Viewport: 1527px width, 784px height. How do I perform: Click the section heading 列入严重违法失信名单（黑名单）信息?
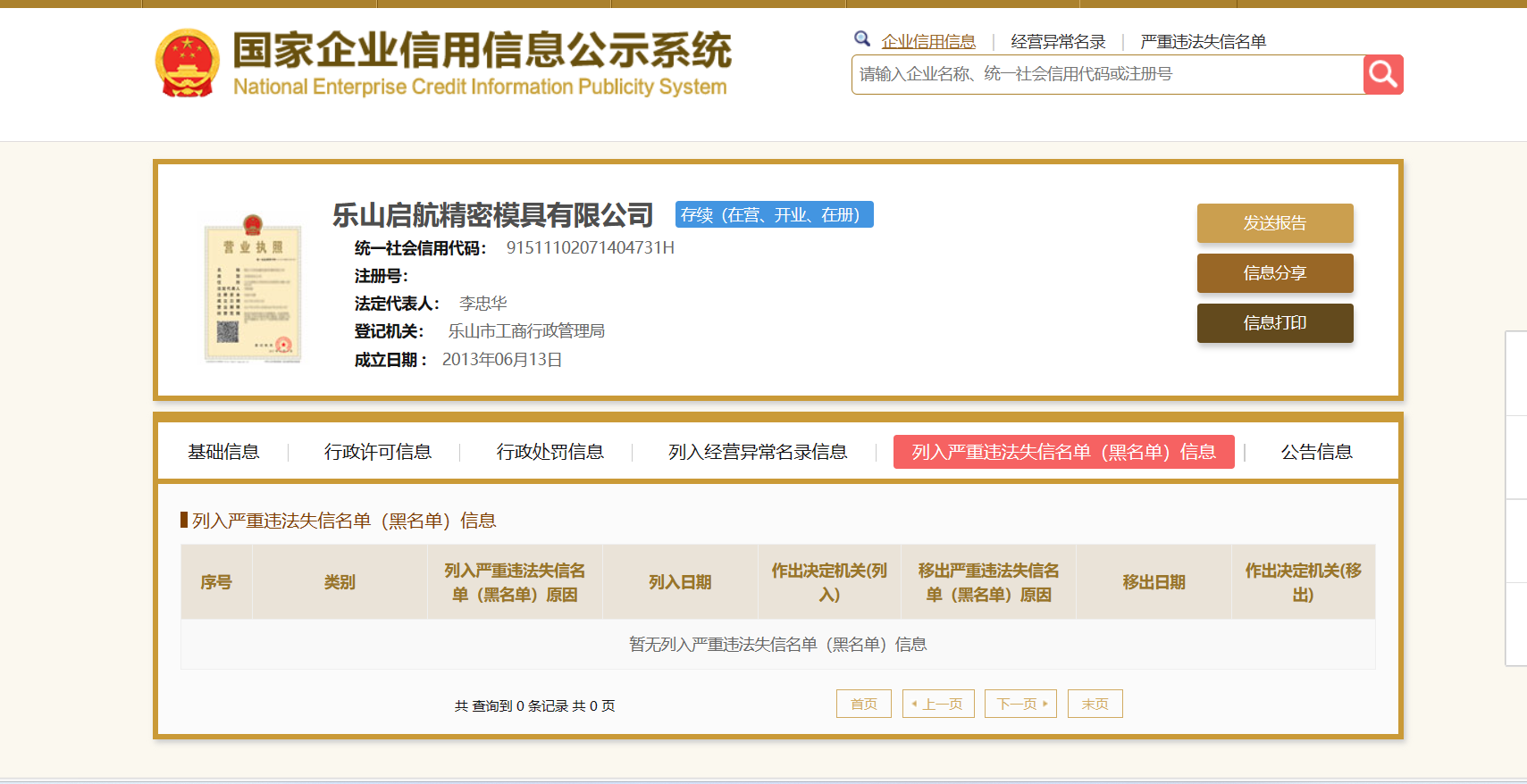pos(344,521)
